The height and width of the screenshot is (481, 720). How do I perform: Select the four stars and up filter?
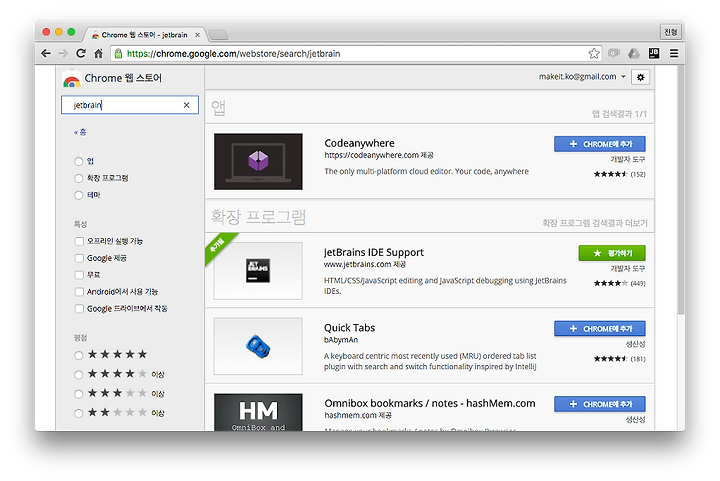(79, 375)
